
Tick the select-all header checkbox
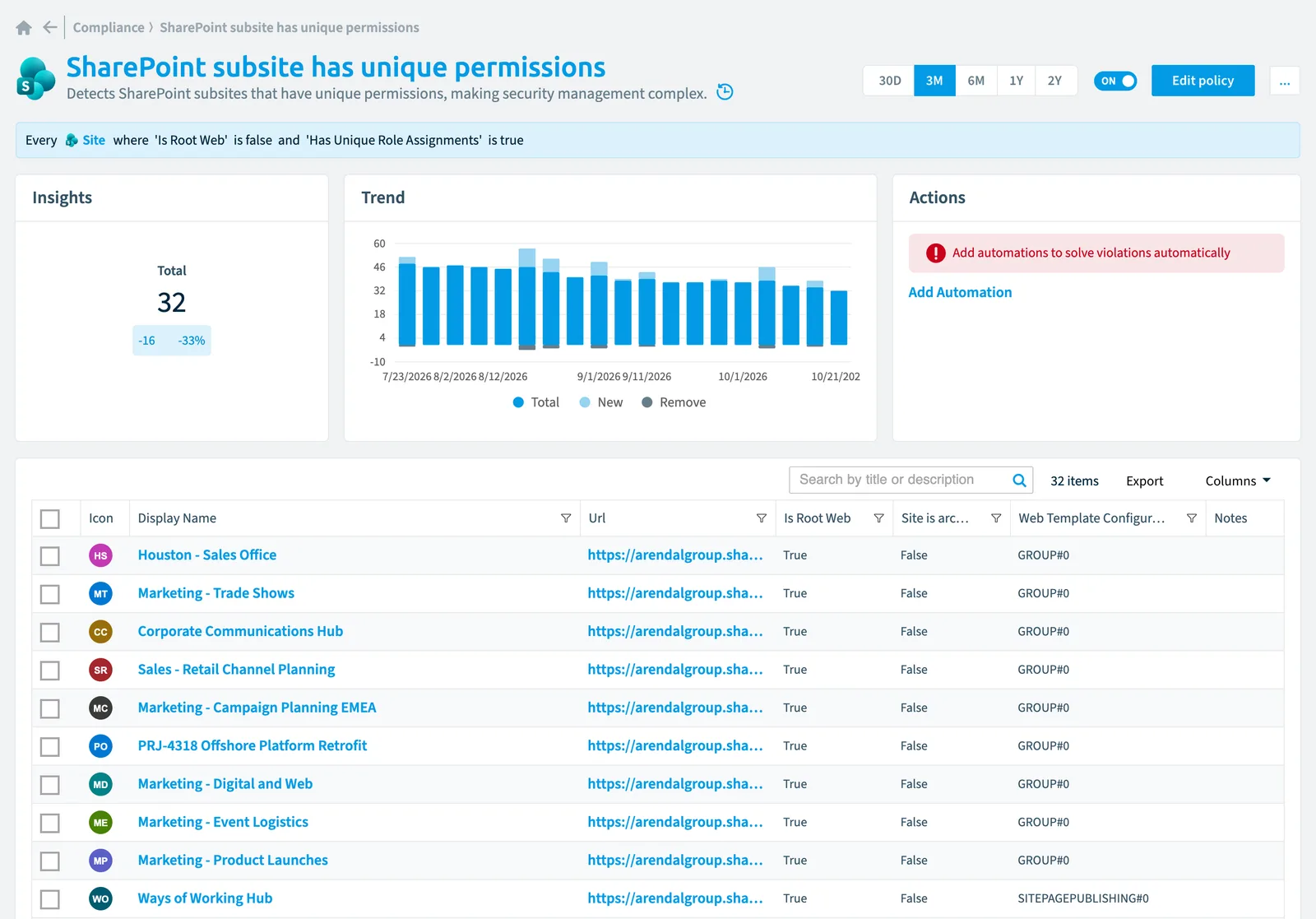tap(50, 519)
